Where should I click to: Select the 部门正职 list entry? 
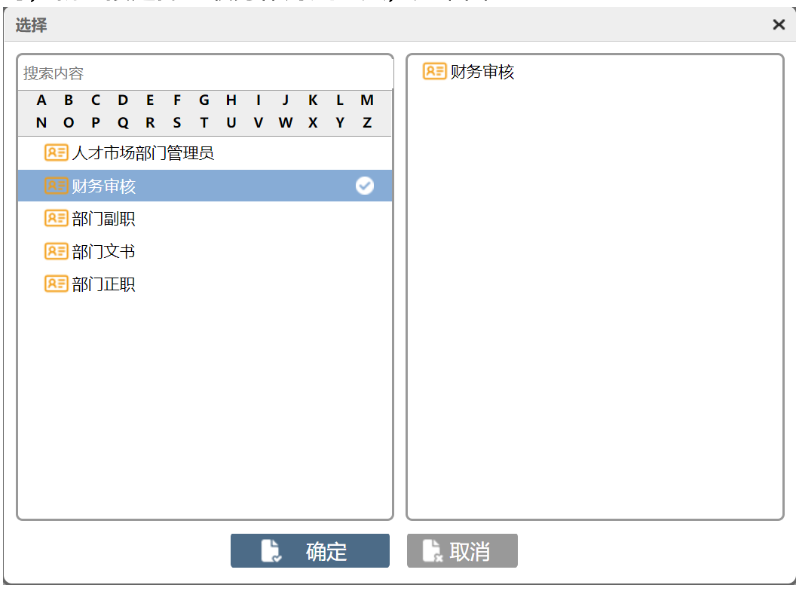(103, 284)
